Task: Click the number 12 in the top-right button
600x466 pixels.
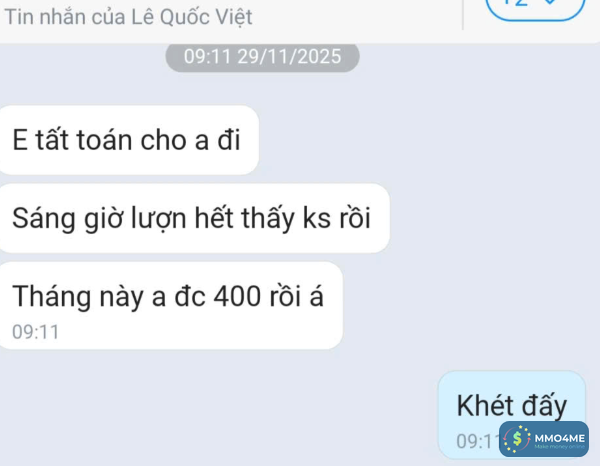Action: coord(515,3)
